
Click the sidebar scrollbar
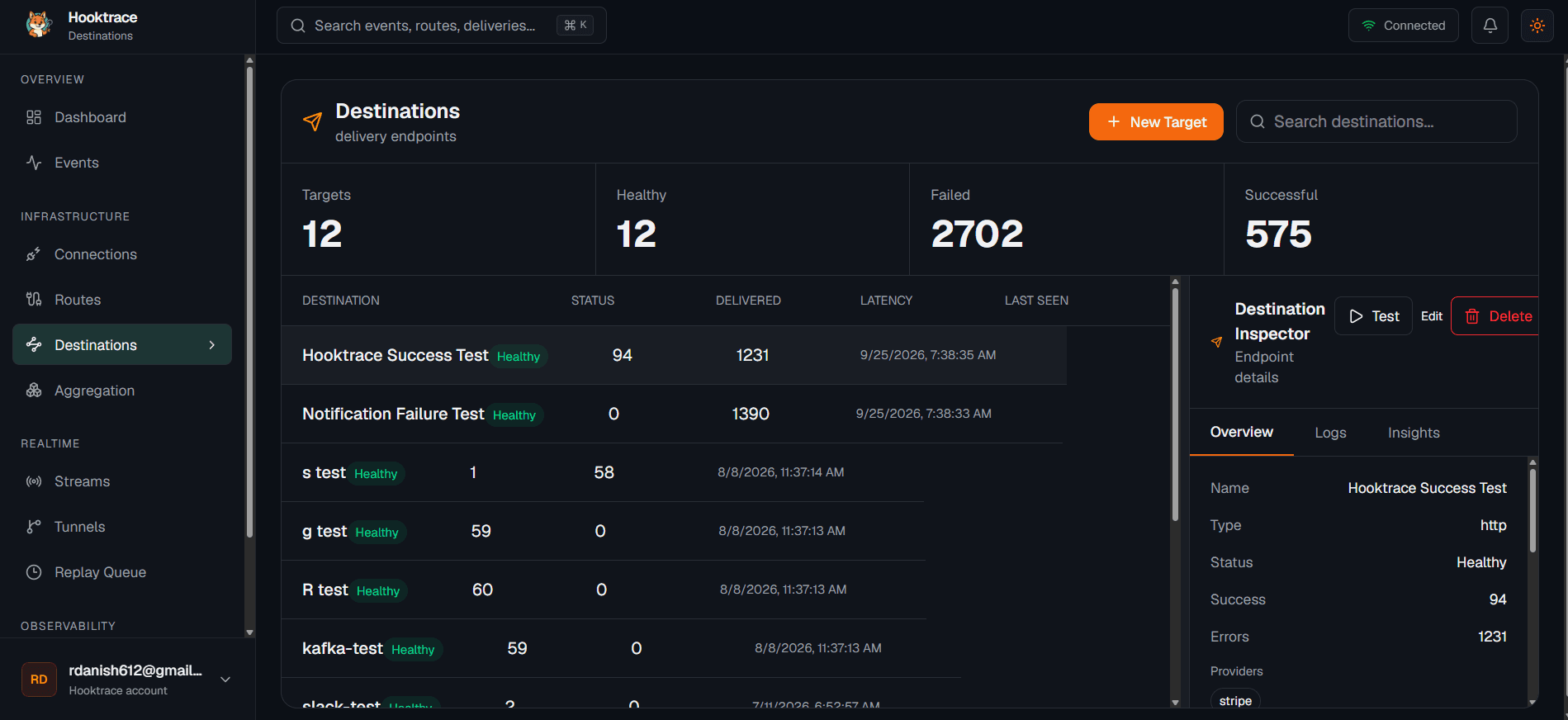249,301
